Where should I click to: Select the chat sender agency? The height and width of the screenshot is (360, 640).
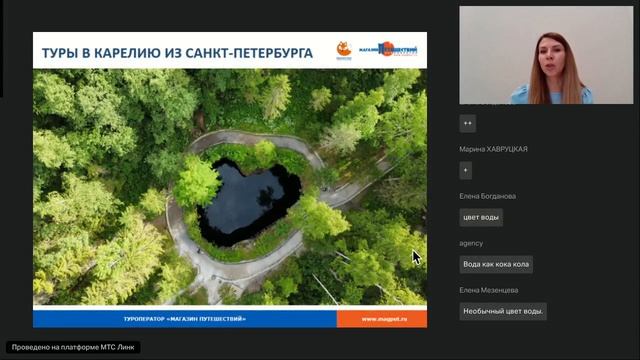pos(471,243)
